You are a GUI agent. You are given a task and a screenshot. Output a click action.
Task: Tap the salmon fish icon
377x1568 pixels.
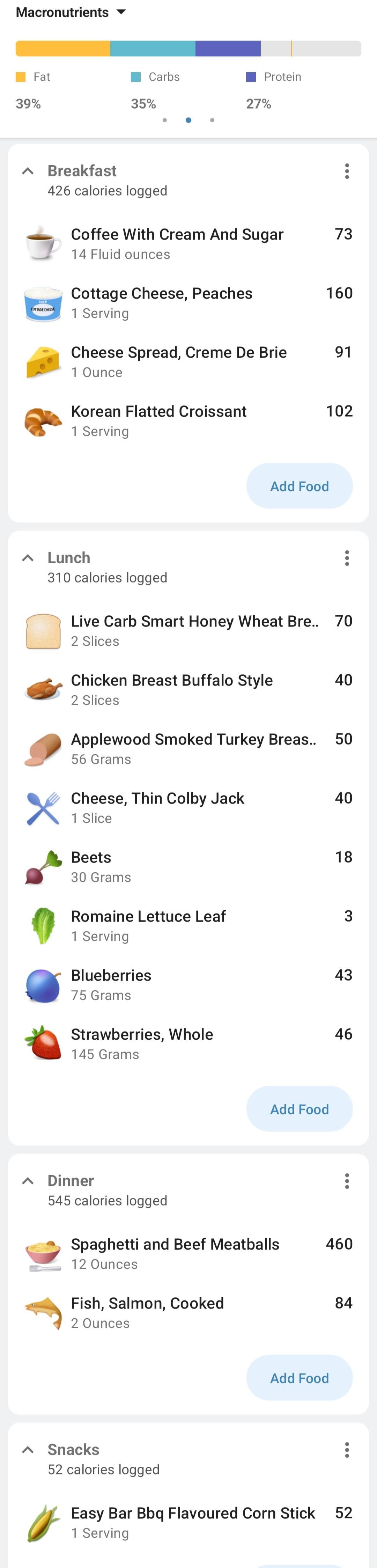43,1312
